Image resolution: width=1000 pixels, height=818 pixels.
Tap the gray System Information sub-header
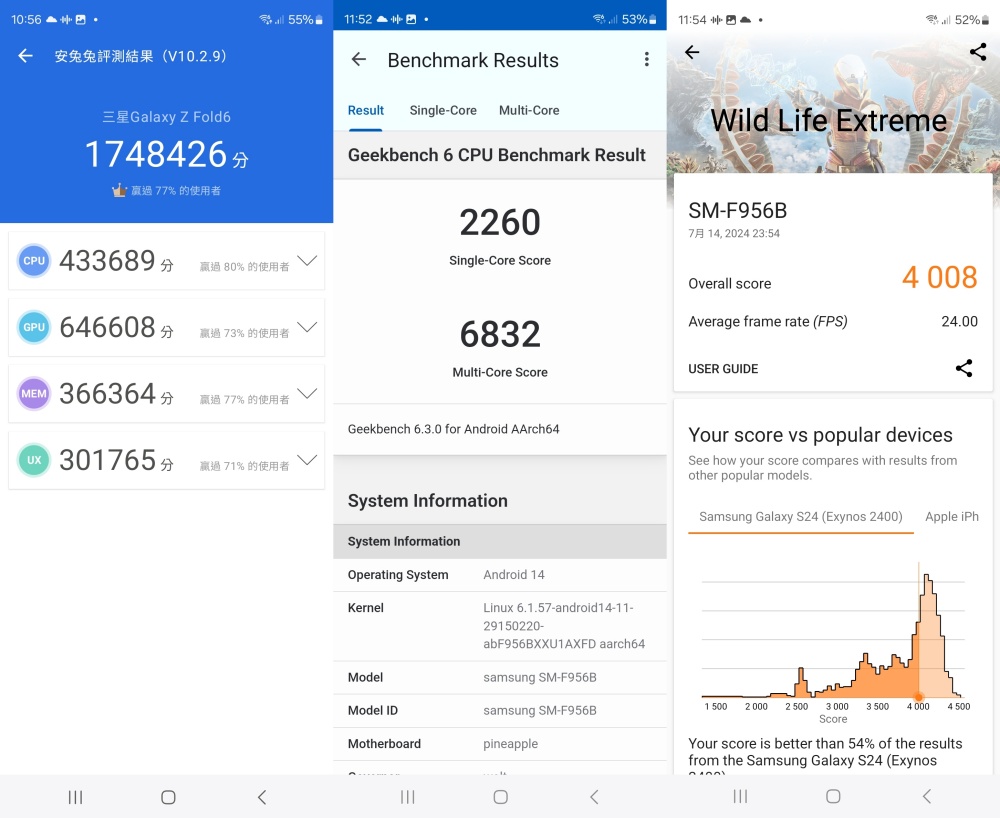coord(500,541)
